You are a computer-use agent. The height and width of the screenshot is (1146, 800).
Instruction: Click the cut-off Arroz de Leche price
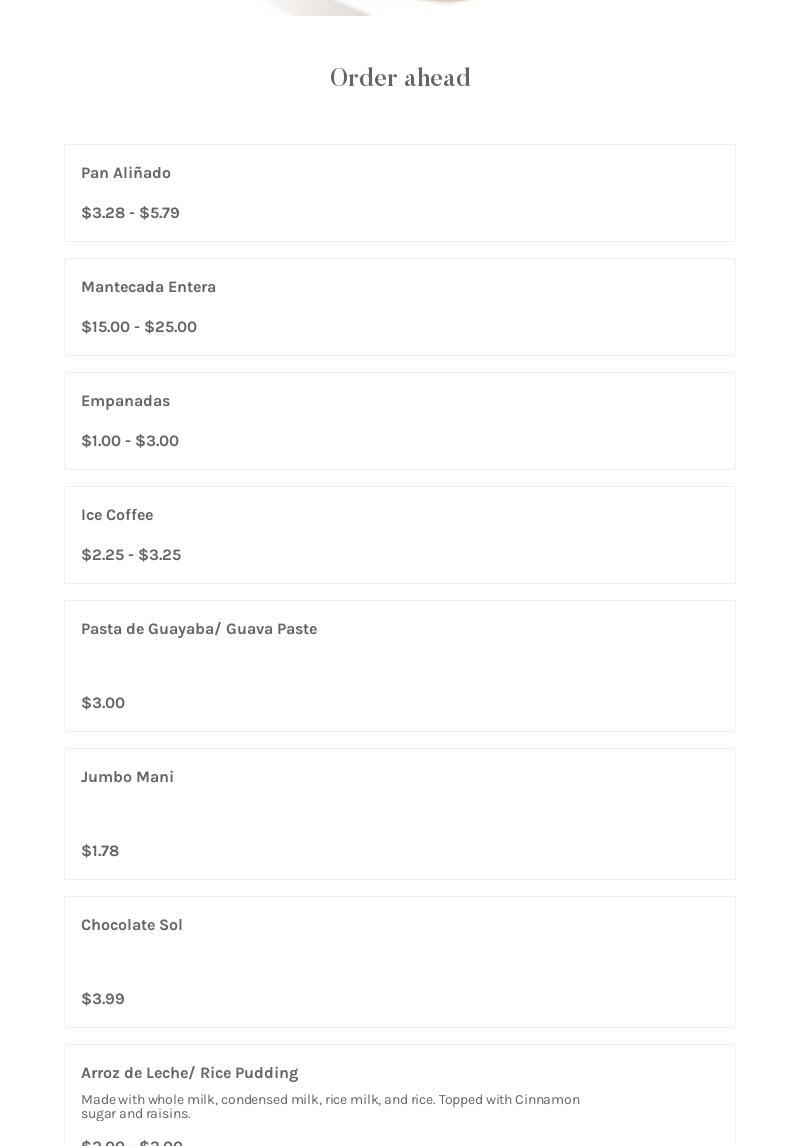(132, 1142)
